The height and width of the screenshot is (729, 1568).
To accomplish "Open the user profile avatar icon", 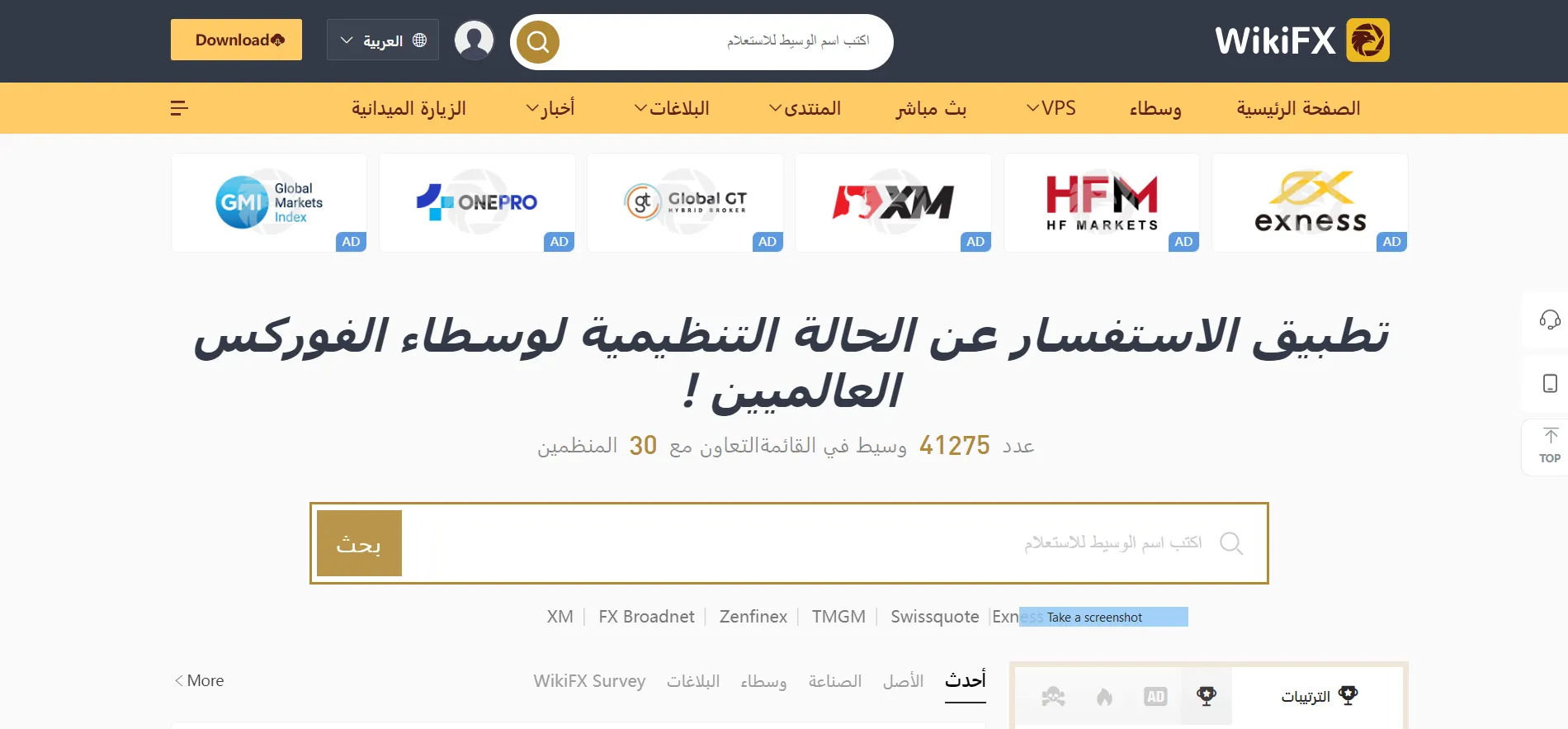I will tap(475, 40).
